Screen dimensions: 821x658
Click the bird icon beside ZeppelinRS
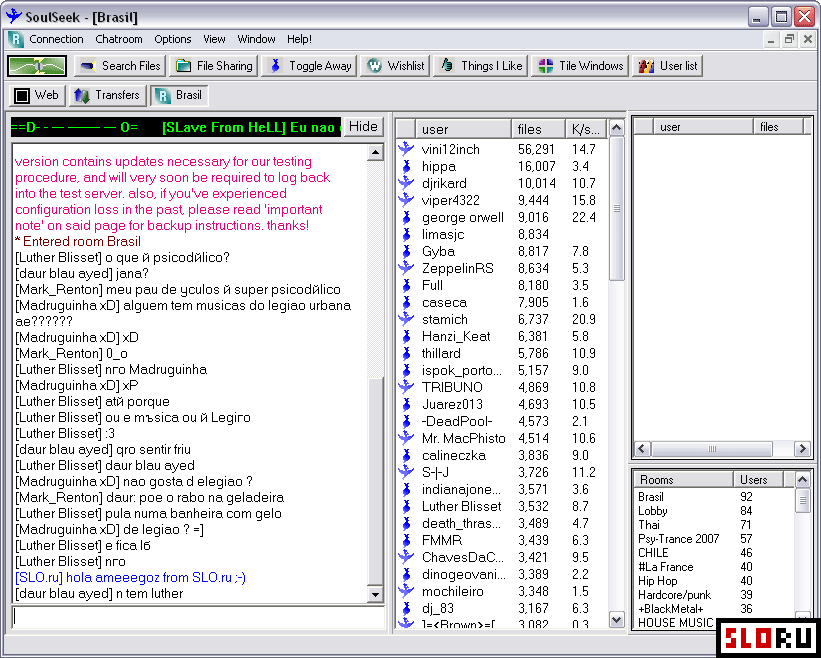click(406, 269)
